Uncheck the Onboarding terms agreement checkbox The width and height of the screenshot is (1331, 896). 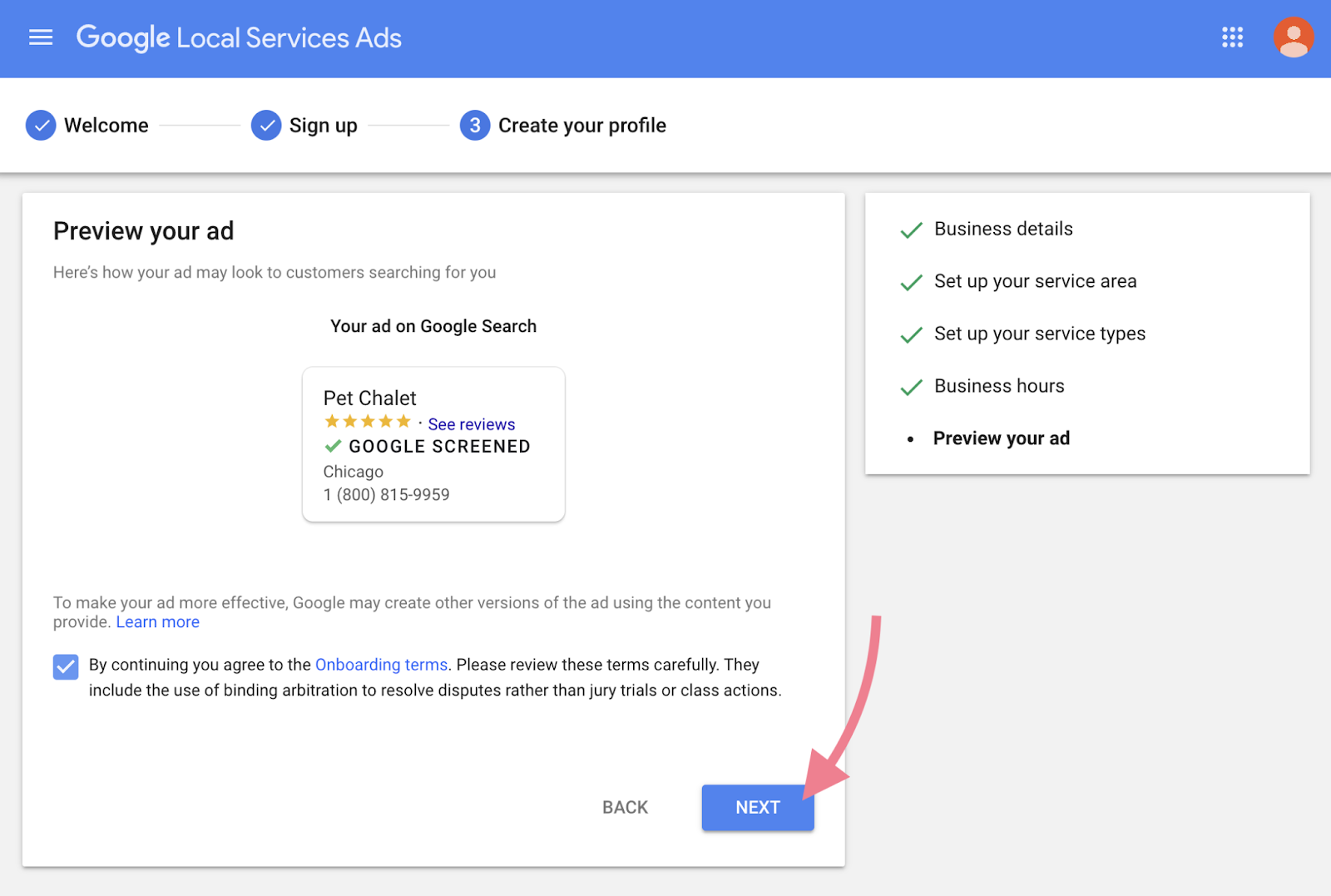click(x=65, y=666)
